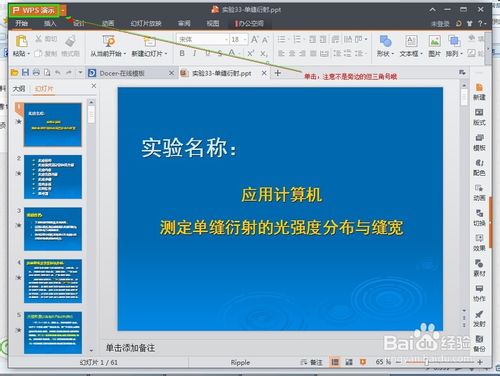Expand the 从当前开始 dropdown arrow
The image size is (500, 376).
coord(125,54)
